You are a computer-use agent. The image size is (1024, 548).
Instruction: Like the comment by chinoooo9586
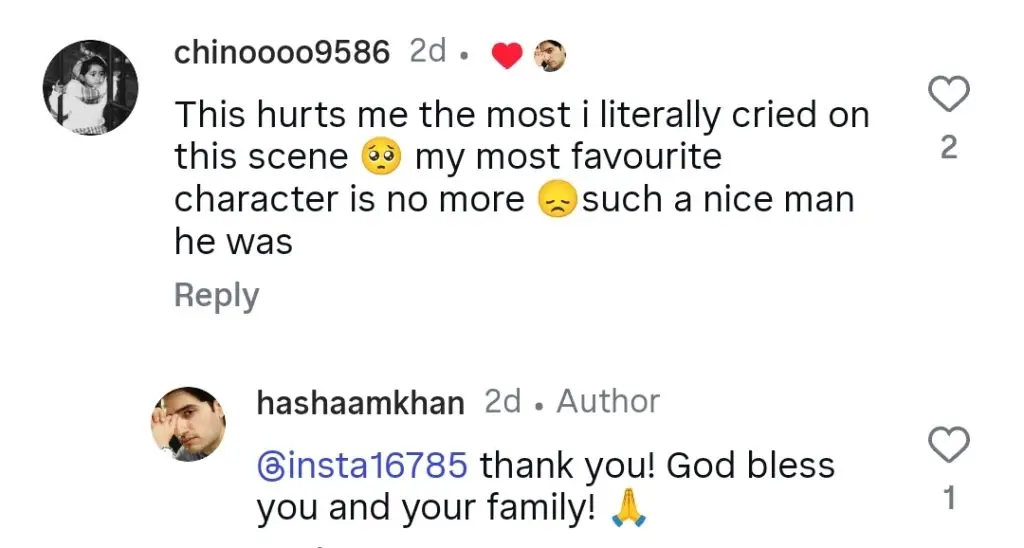pyautogui.click(x=949, y=96)
